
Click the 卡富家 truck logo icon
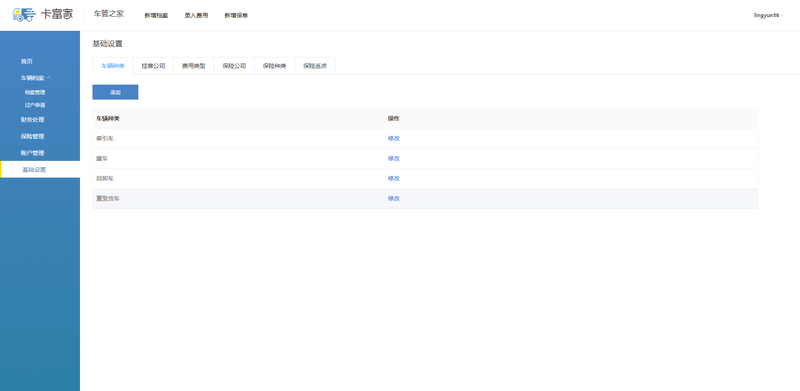[24, 14]
